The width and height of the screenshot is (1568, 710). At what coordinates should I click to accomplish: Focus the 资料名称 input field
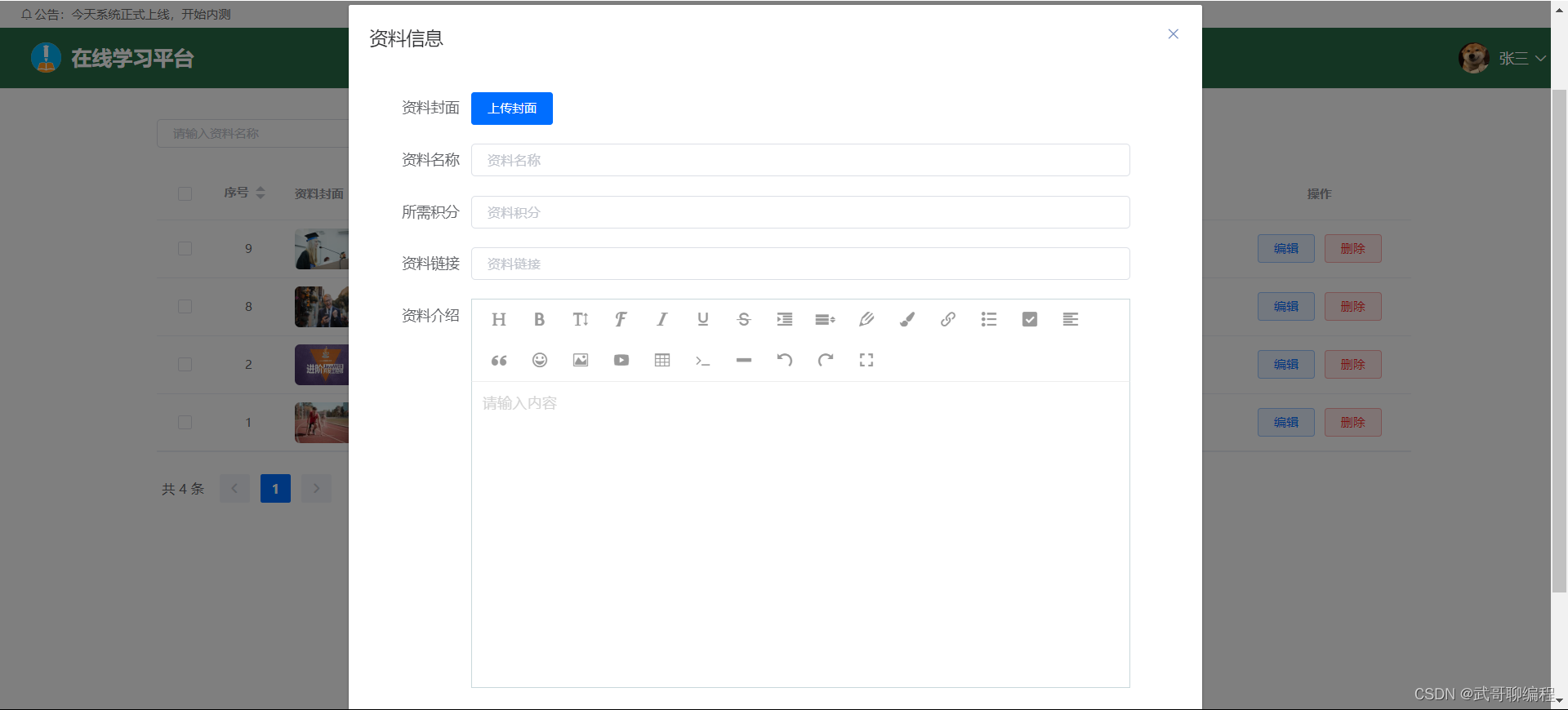800,160
